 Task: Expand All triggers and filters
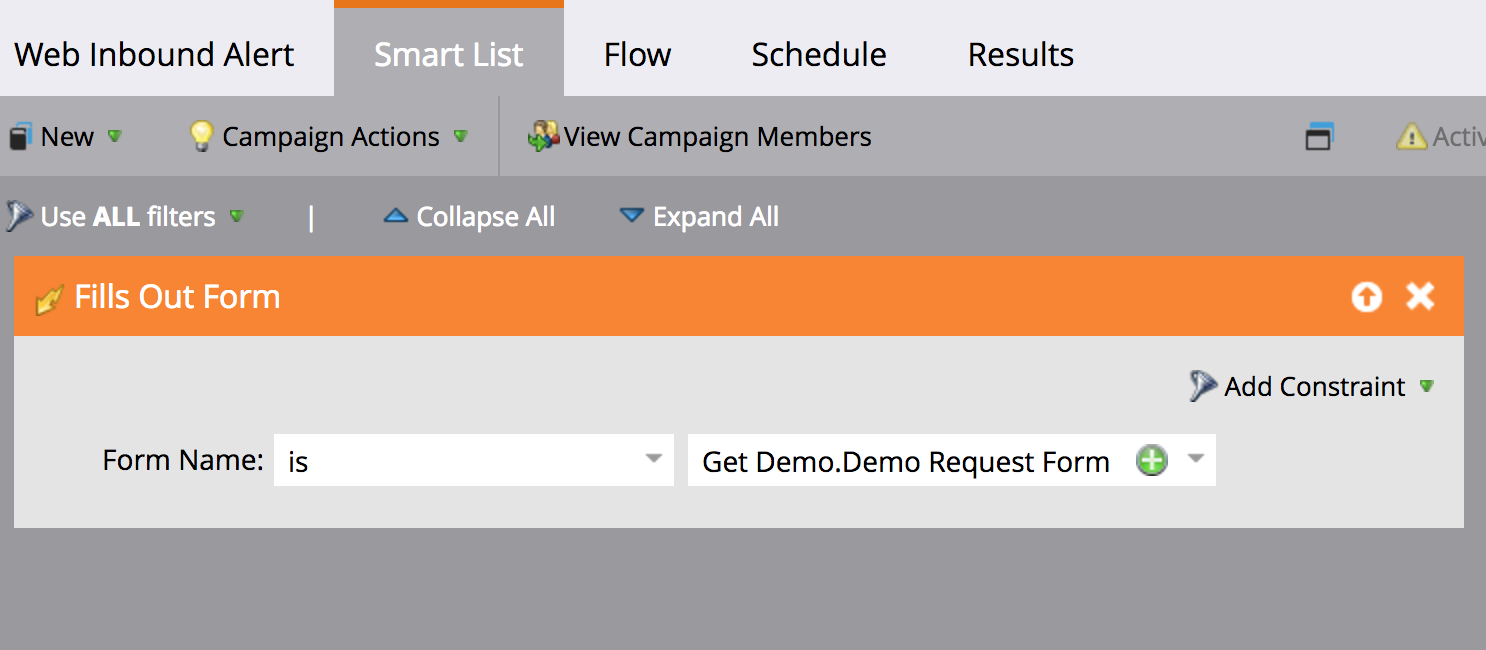[x=699, y=217]
